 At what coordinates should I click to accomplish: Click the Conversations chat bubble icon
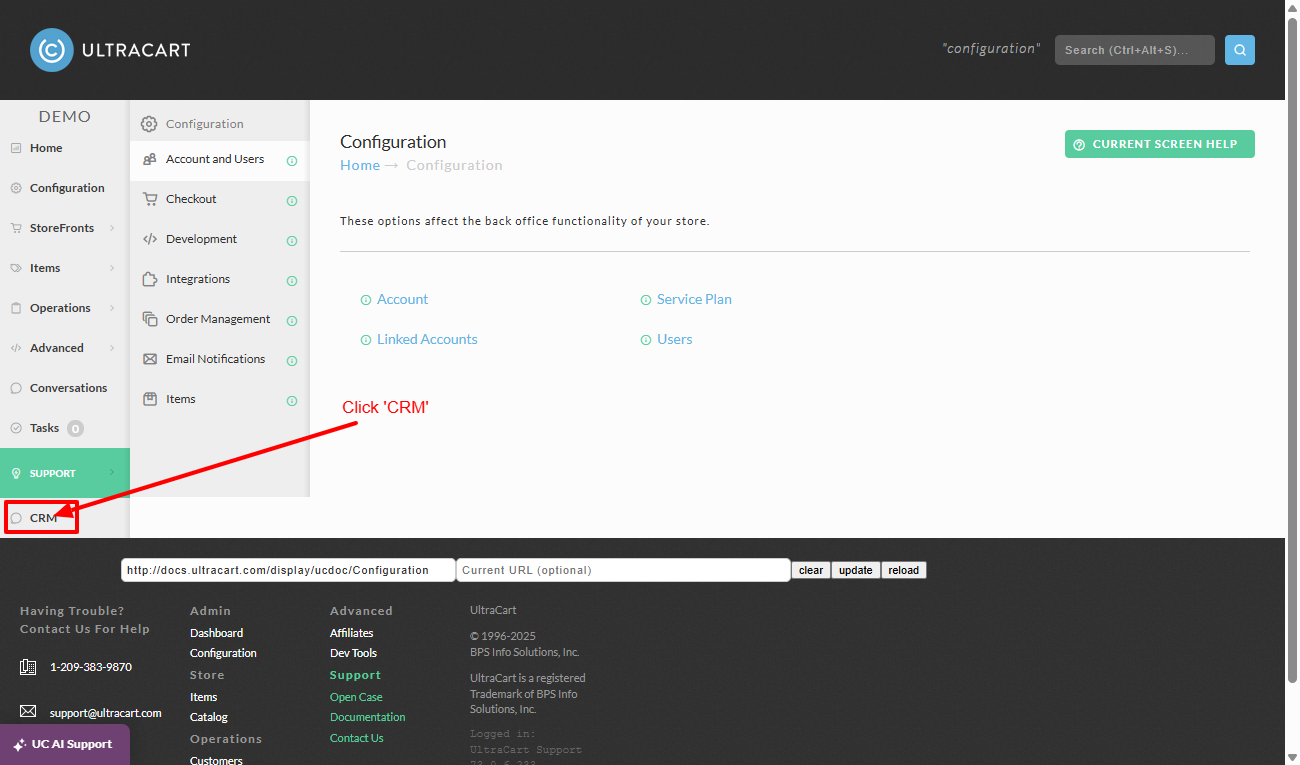pos(16,388)
